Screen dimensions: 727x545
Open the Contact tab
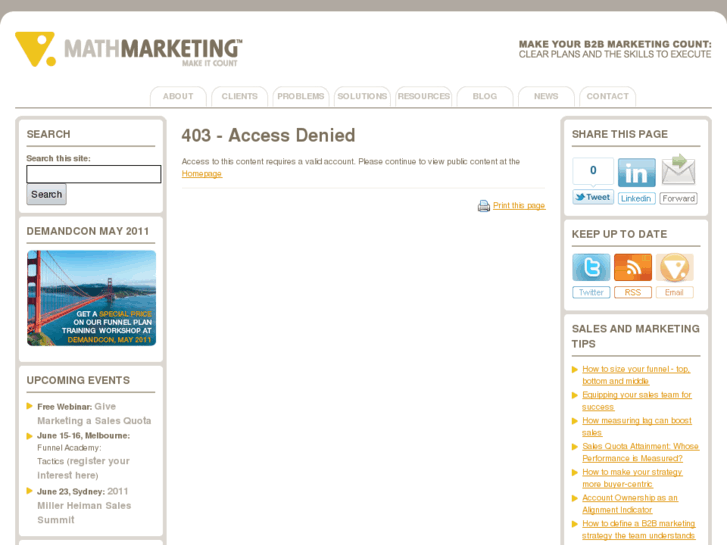click(x=607, y=96)
